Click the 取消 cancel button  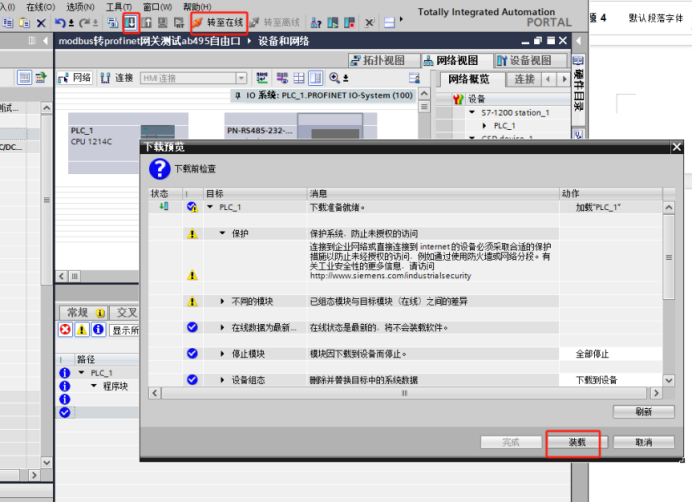click(643, 442)
